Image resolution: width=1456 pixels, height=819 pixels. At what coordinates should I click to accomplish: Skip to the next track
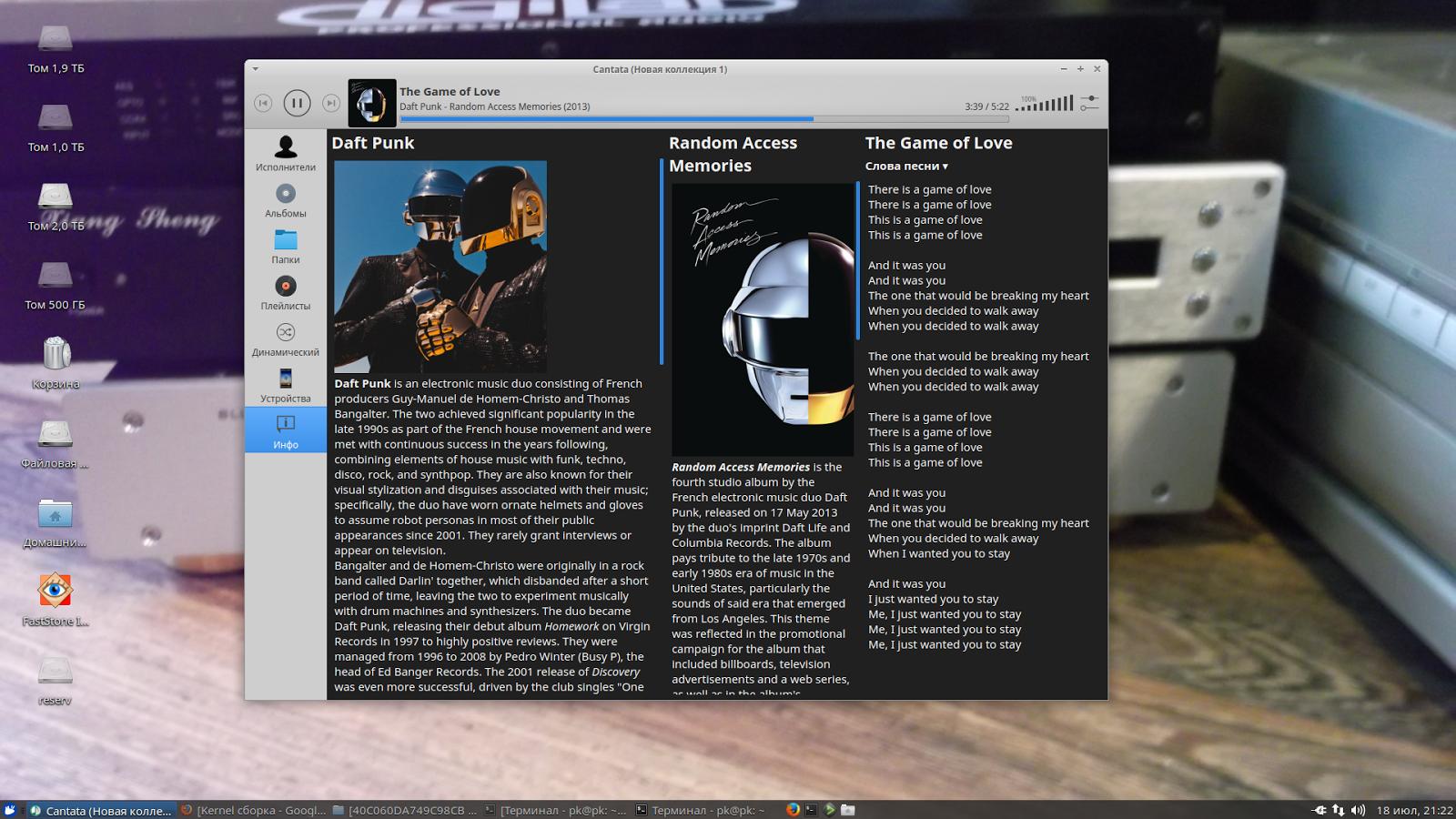coord(331,103)
